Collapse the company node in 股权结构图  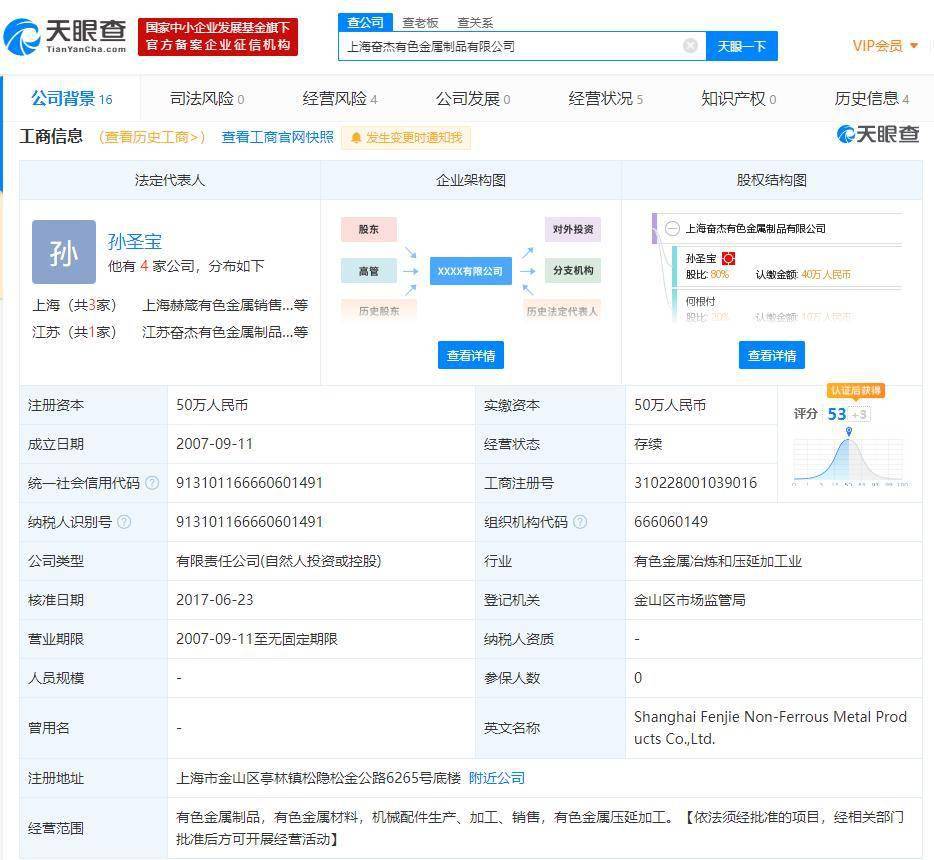click(671, 227)
